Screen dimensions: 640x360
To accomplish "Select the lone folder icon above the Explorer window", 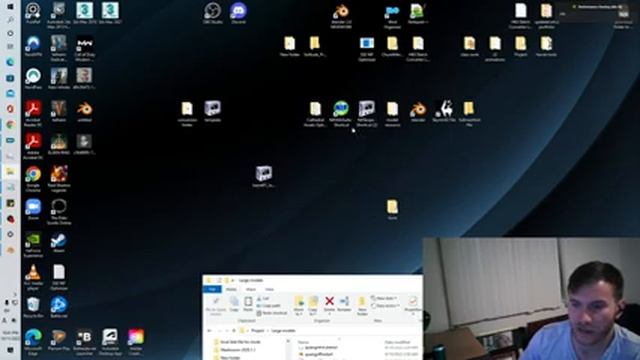I will (392, 209).
